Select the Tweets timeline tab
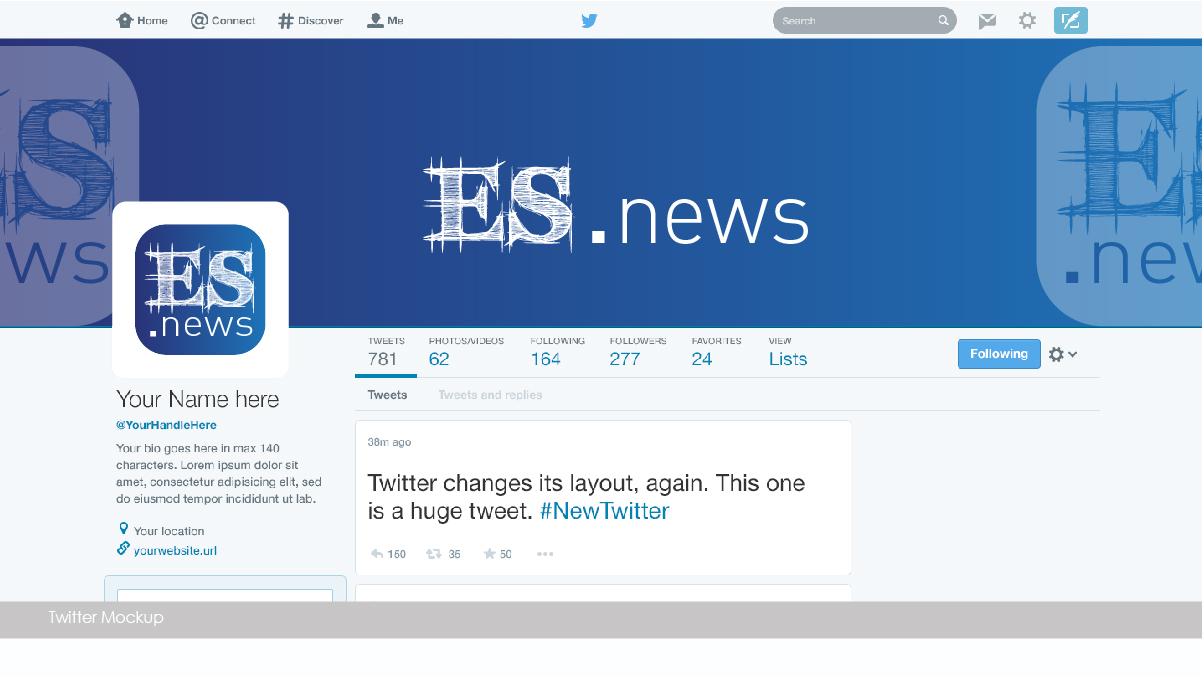Image resolution: width=1202 pixels, height=677 pixels. click(387, 395)
